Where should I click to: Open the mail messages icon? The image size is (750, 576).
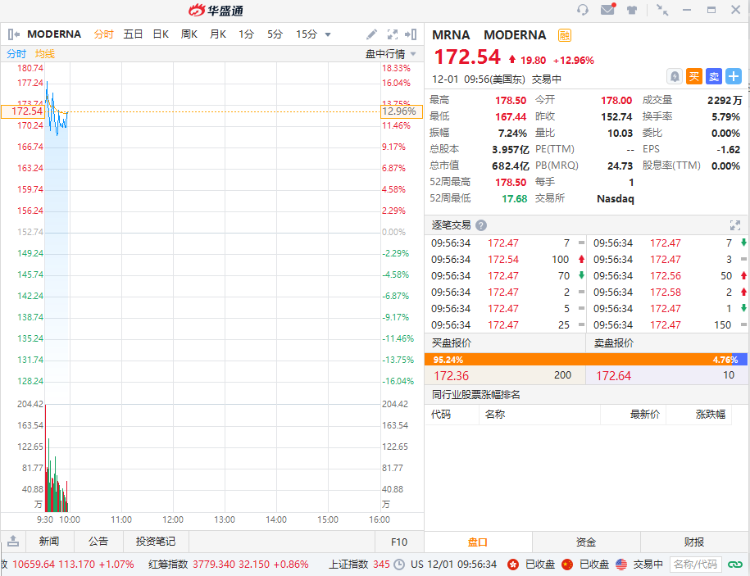click(x=607, y=9)
